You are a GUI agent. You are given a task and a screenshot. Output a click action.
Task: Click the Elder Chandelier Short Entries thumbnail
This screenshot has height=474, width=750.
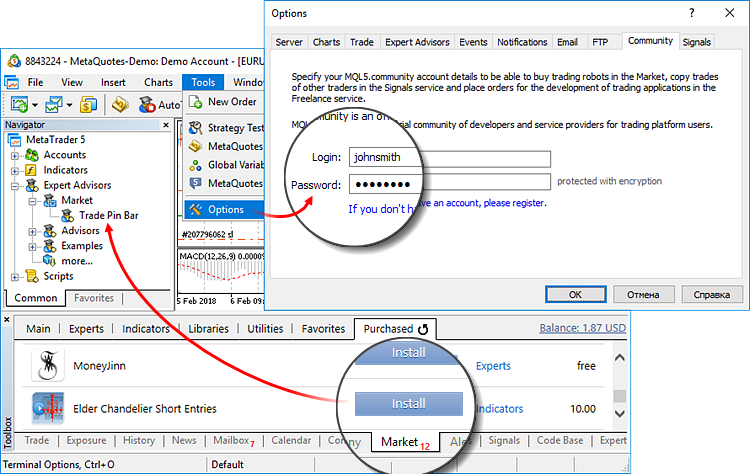click(x=48, y=408)
